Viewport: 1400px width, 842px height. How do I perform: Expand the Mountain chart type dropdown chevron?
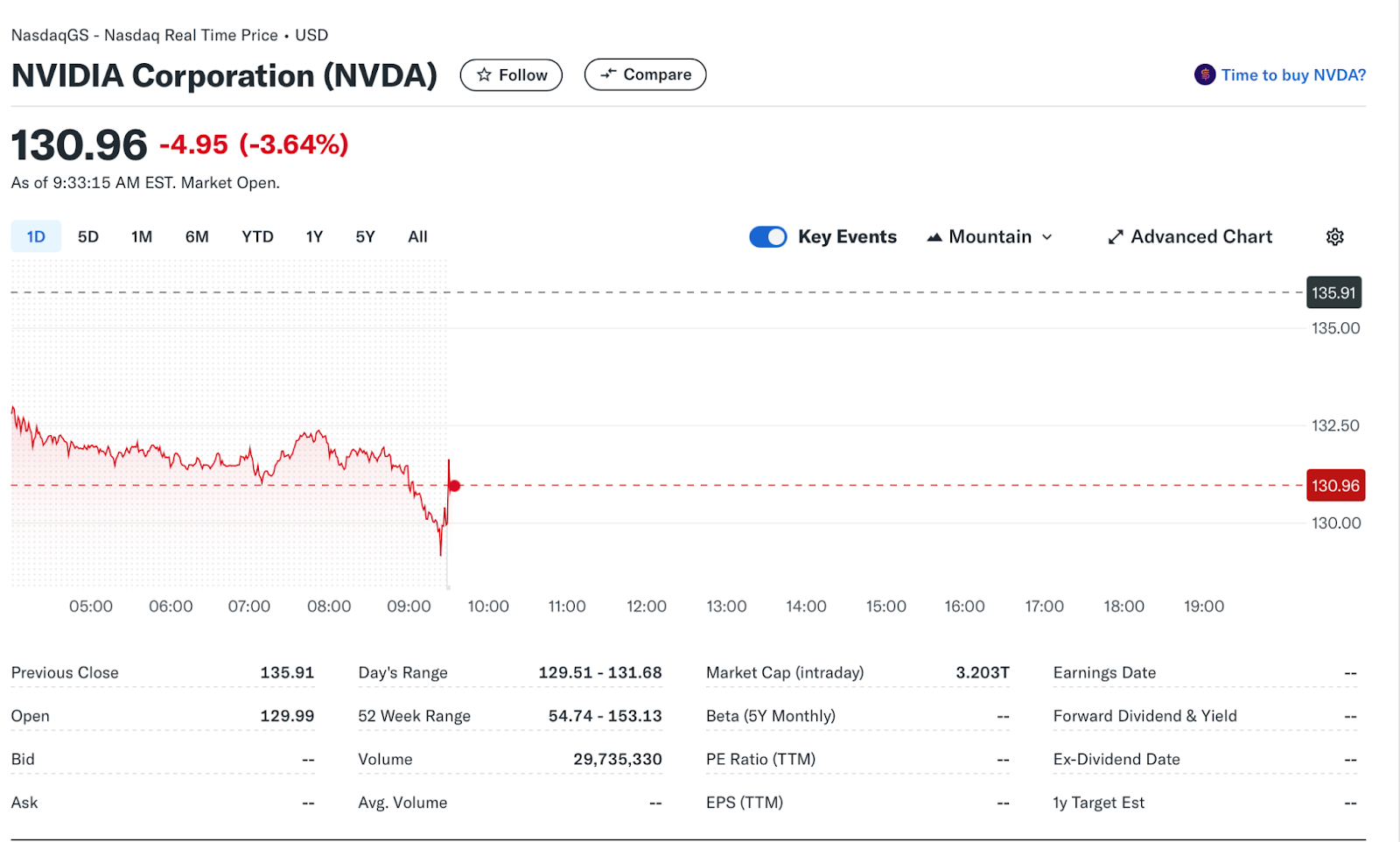click(x=1046, y=237)
